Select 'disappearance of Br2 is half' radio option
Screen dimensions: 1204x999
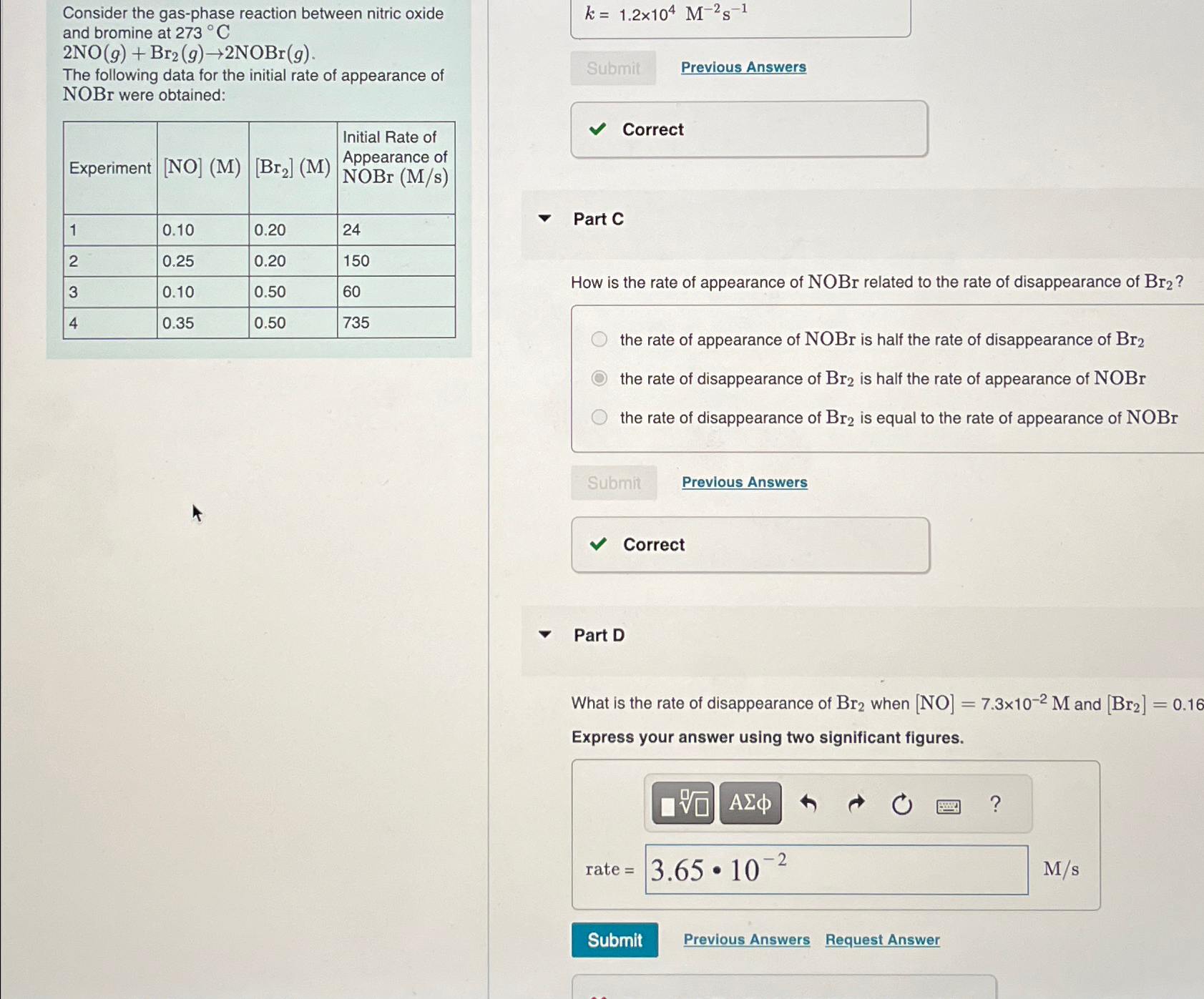point(599,378)
